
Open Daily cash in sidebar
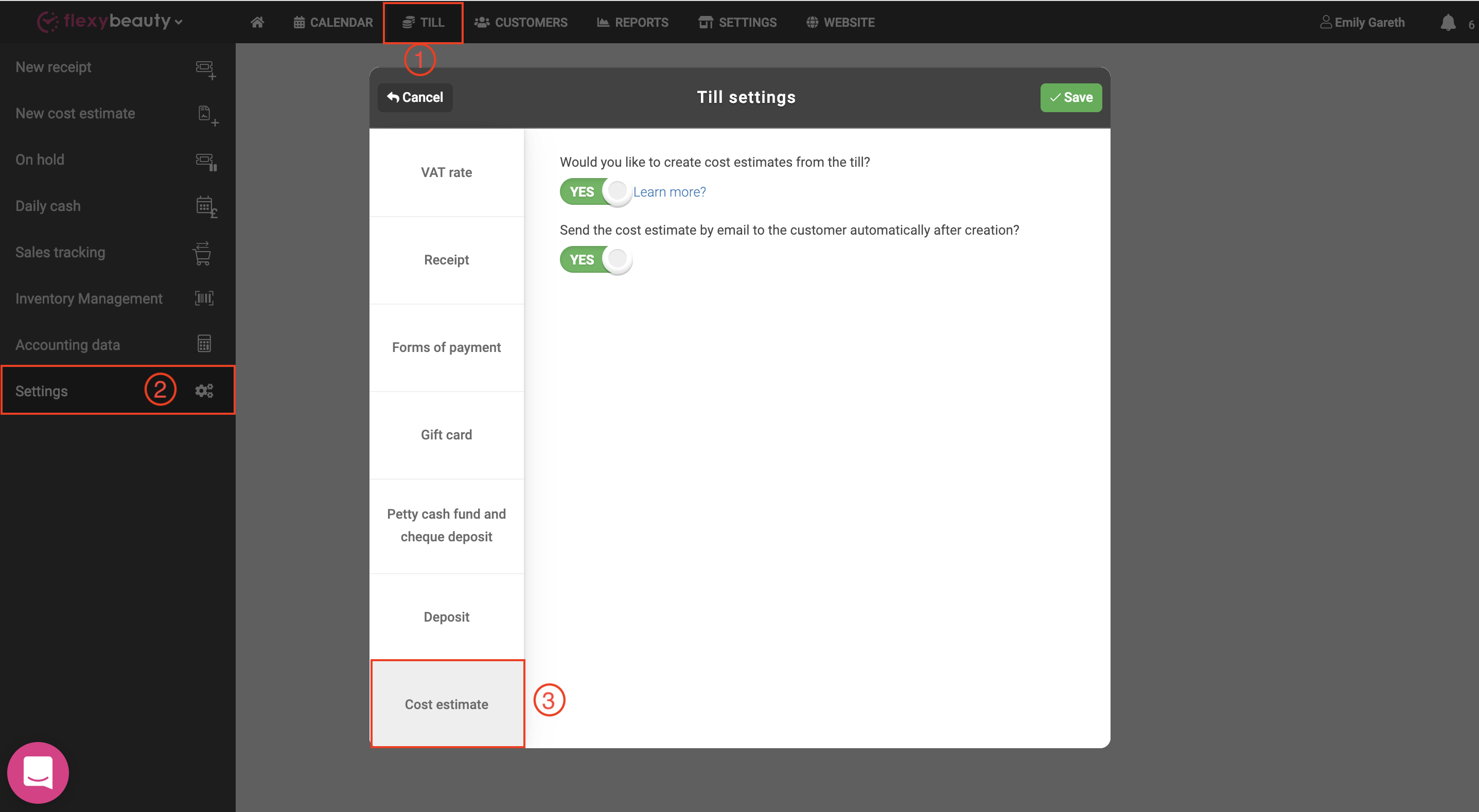118,206
